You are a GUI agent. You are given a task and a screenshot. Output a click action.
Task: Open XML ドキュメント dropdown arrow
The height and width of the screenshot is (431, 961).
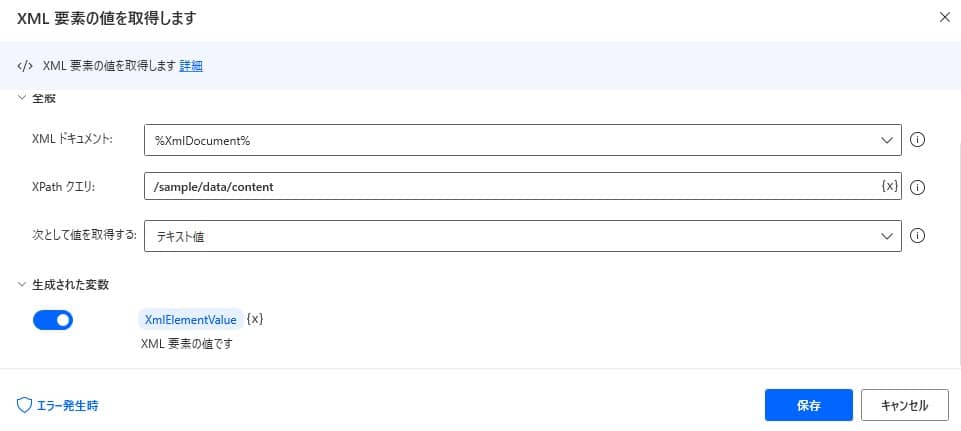pos(886,140)
